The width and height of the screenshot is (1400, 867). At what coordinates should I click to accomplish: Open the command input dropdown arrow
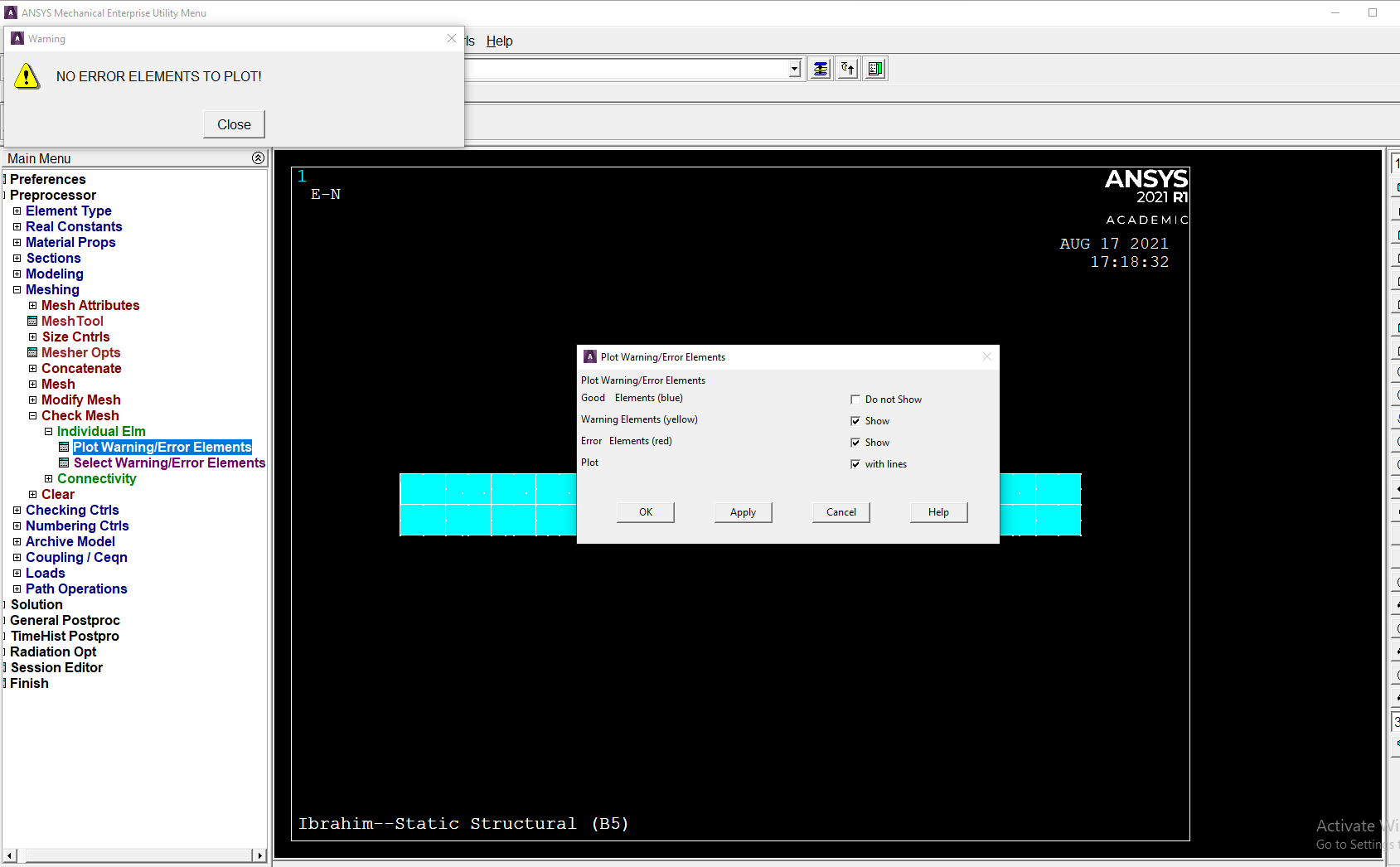click(x=795, y=69)
